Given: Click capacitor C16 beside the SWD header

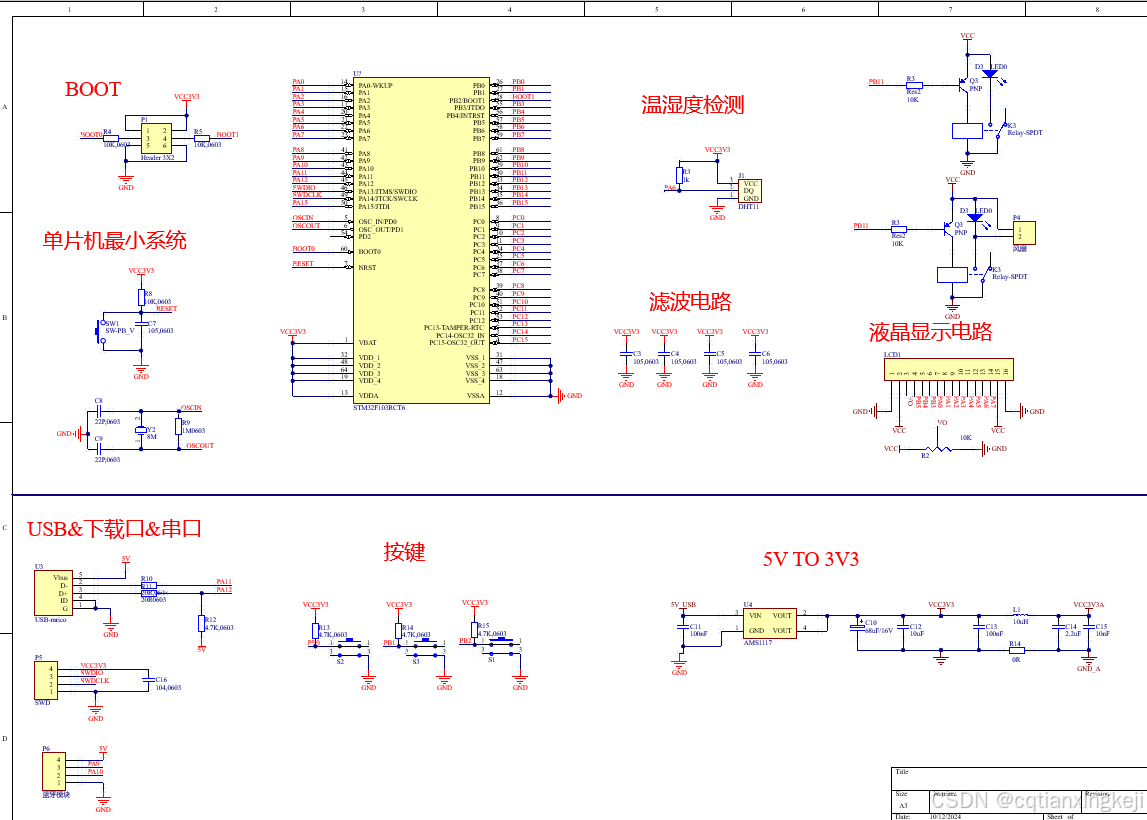Looking at the screenshot, I should pyautogui.click(x=148, y=680).
